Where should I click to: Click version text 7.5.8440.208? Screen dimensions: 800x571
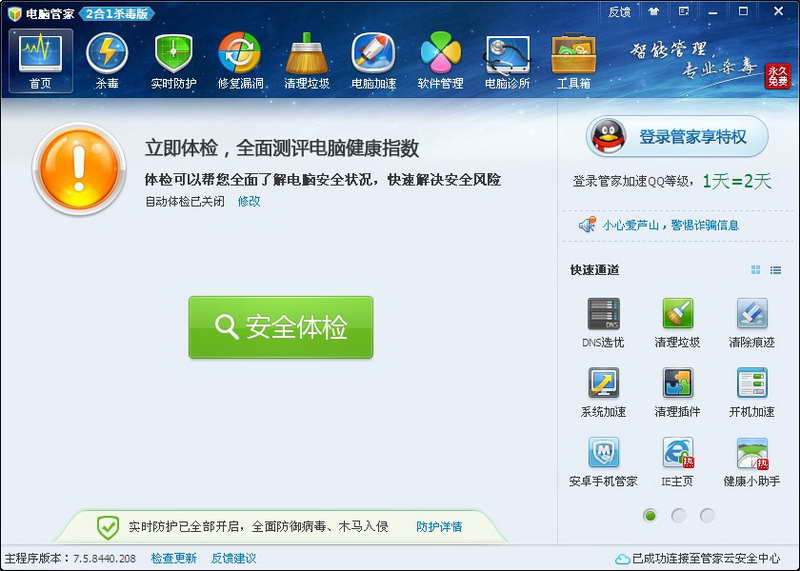[105, 559]
